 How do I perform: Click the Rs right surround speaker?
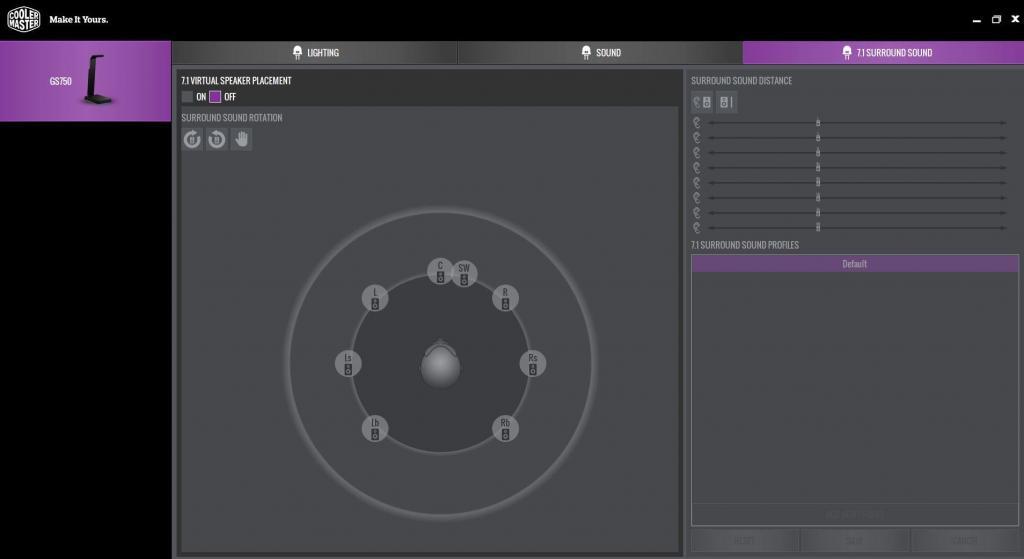tap(533, 363)
